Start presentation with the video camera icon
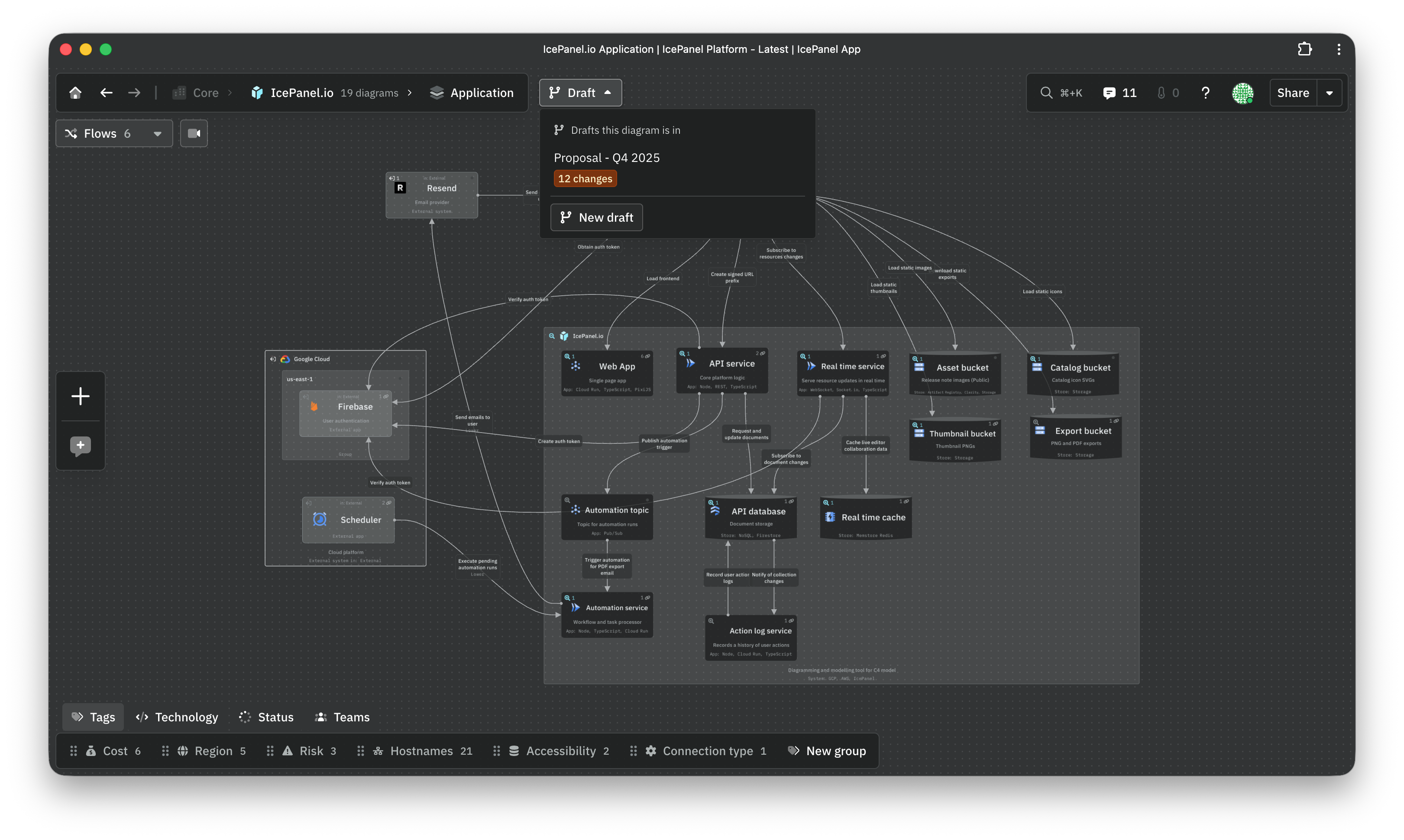The width and height of the screenshot is (1404, 840). pos(194,134)
